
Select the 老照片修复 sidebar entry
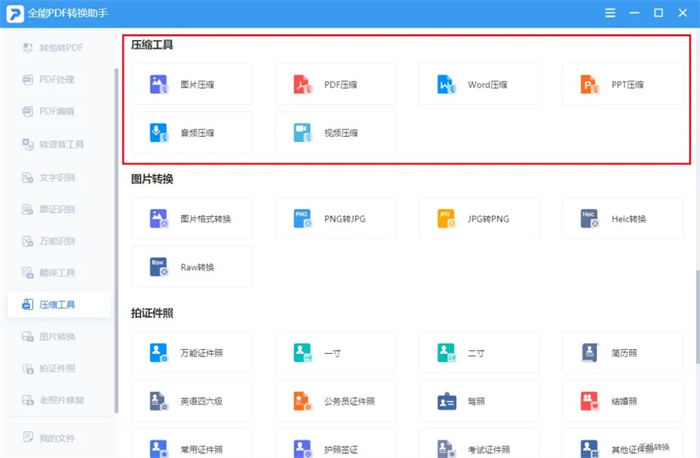tap(60, 401)
